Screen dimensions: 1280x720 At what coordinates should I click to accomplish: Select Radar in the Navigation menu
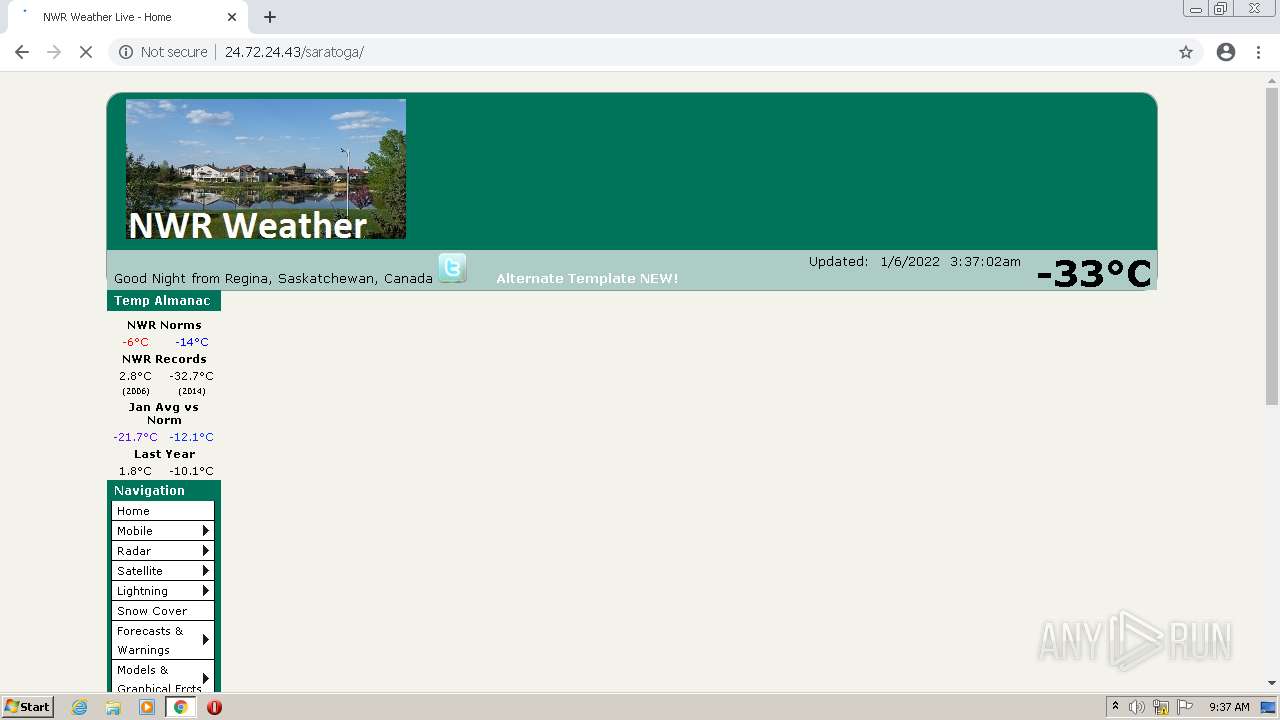[x=163, y=551]
